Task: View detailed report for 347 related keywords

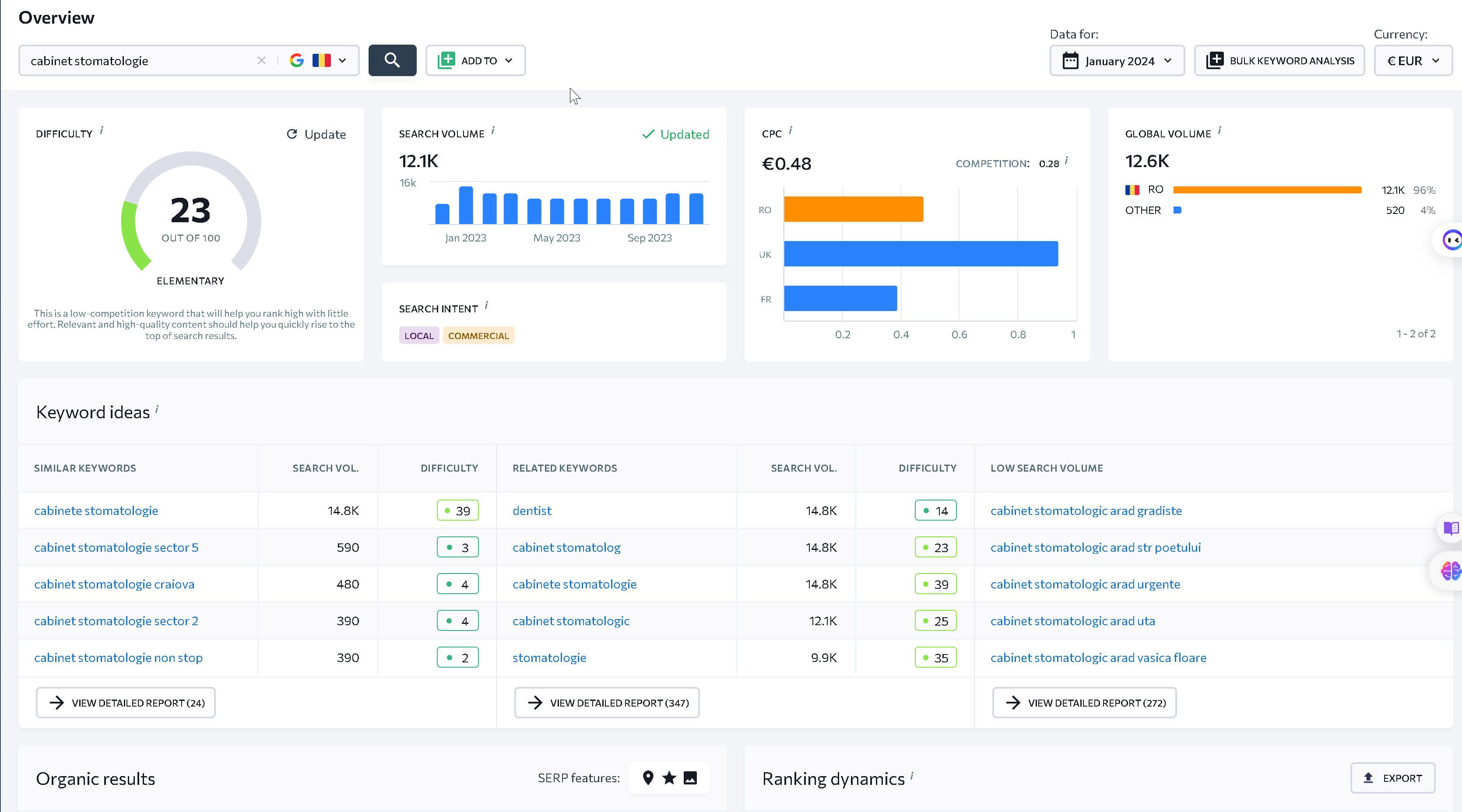Action: coord(607,703)
